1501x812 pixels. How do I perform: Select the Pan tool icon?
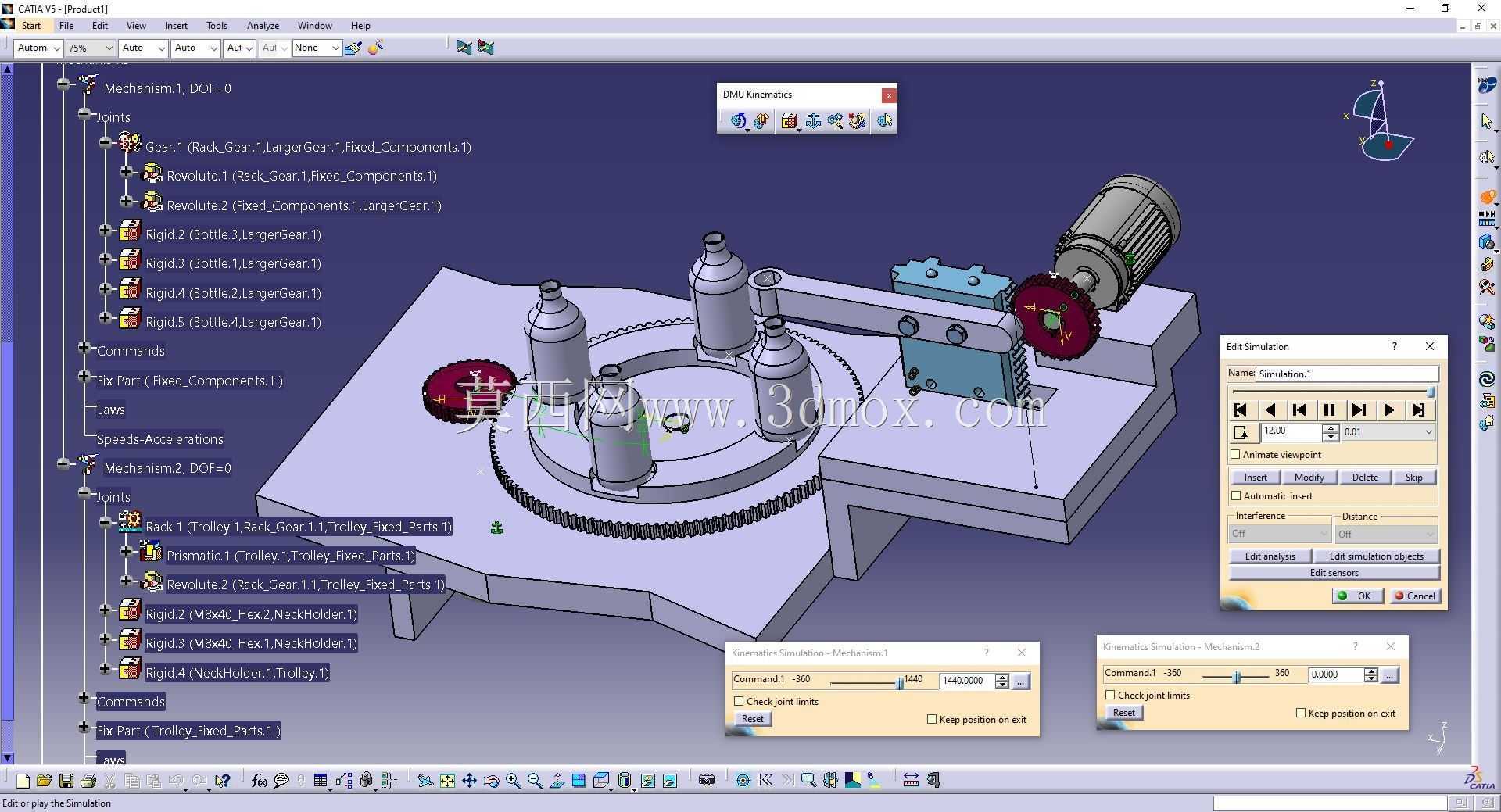tap(469, 780)
